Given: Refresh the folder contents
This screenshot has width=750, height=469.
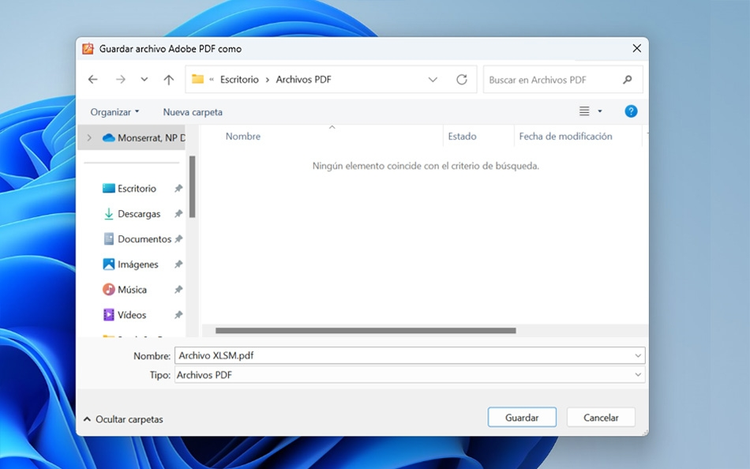Looking at the screenshot, I should tap(462, 79).
